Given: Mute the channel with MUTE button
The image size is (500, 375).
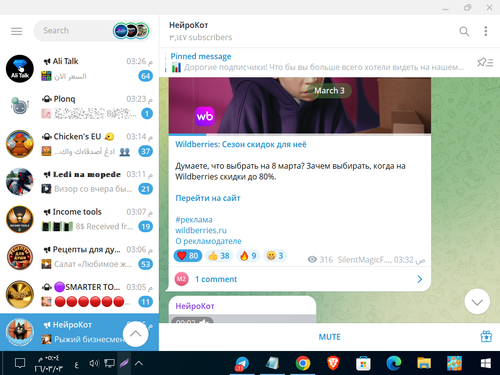Looking at the screenshot, I should 329,337.
